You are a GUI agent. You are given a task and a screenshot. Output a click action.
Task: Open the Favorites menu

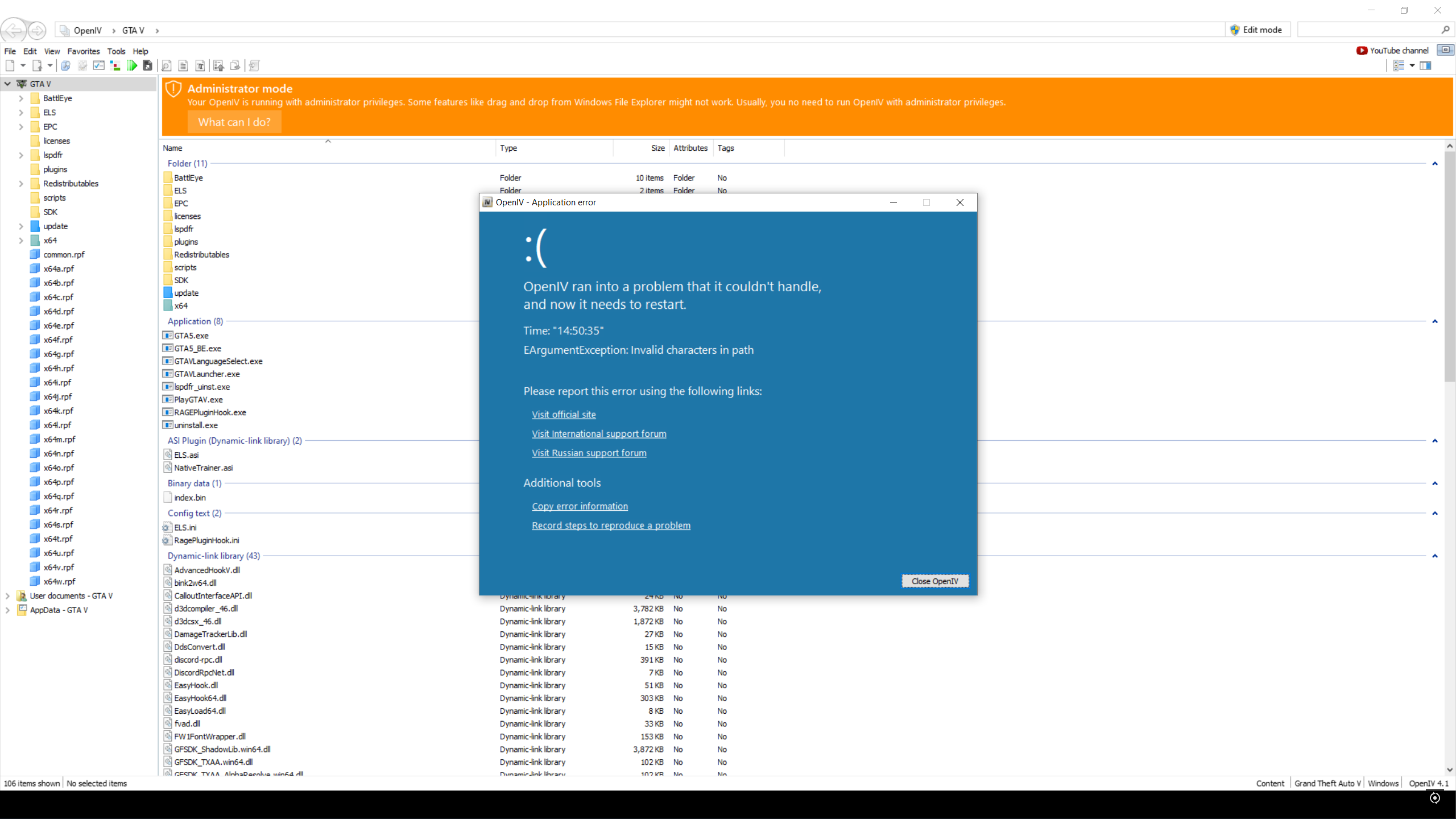click(x=83, y=51)
